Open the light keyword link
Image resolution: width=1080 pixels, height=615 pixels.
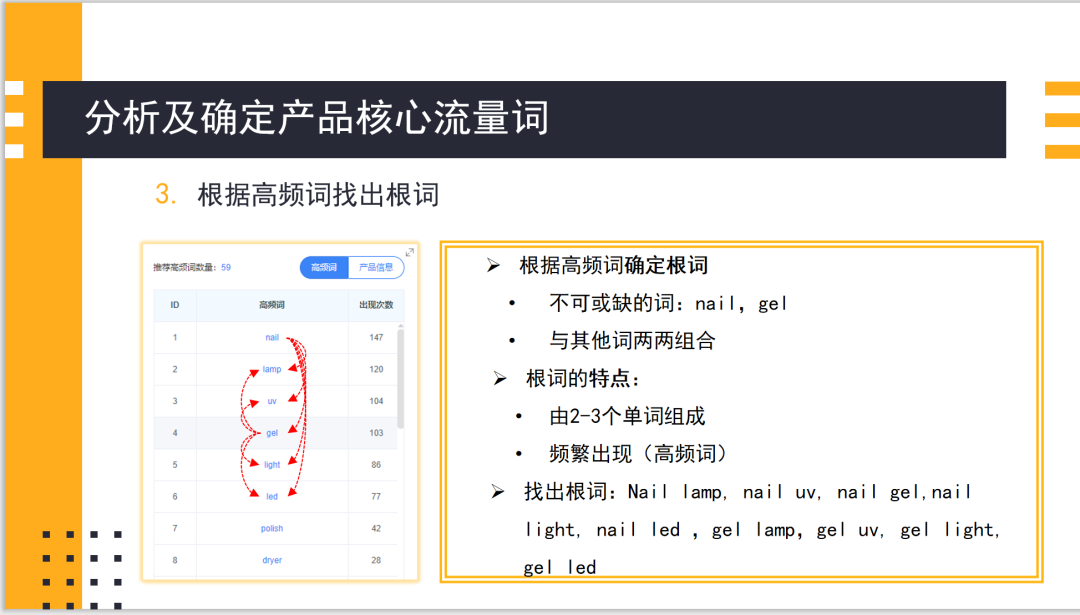click(270, 464)
